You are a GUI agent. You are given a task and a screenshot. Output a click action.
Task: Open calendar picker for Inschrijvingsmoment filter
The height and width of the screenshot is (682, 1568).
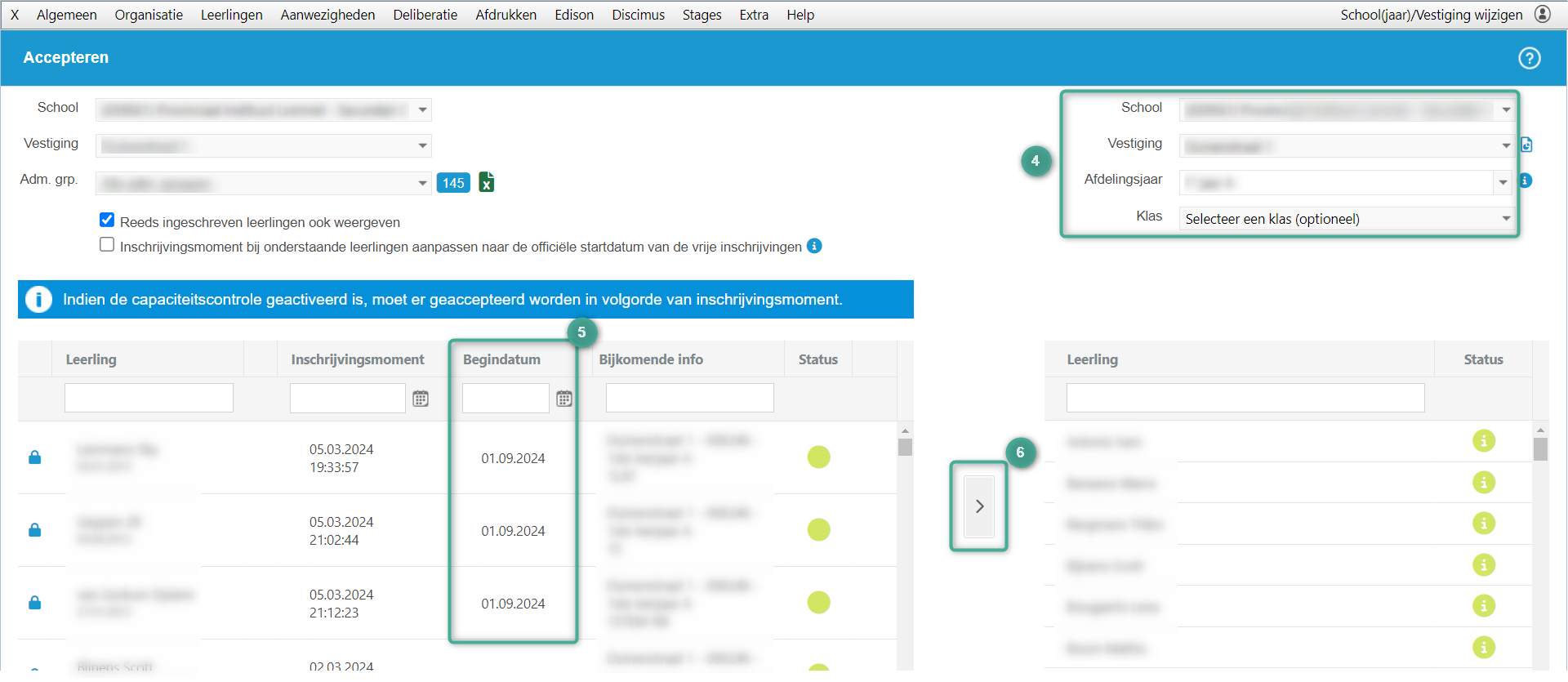(421, 399)
